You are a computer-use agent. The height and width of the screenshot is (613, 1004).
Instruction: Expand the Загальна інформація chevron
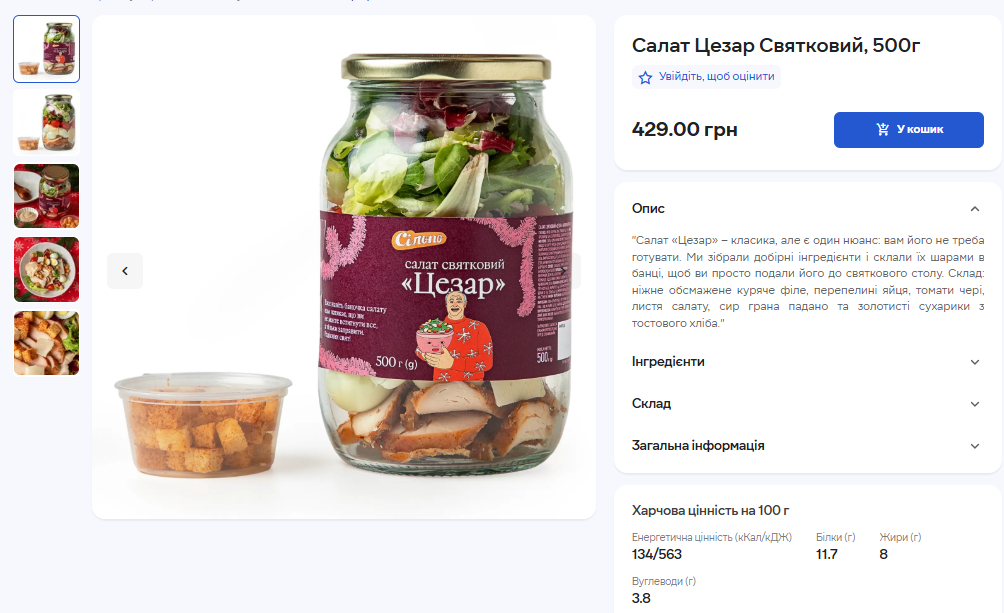pyautogui.click(x=975, y=446)
